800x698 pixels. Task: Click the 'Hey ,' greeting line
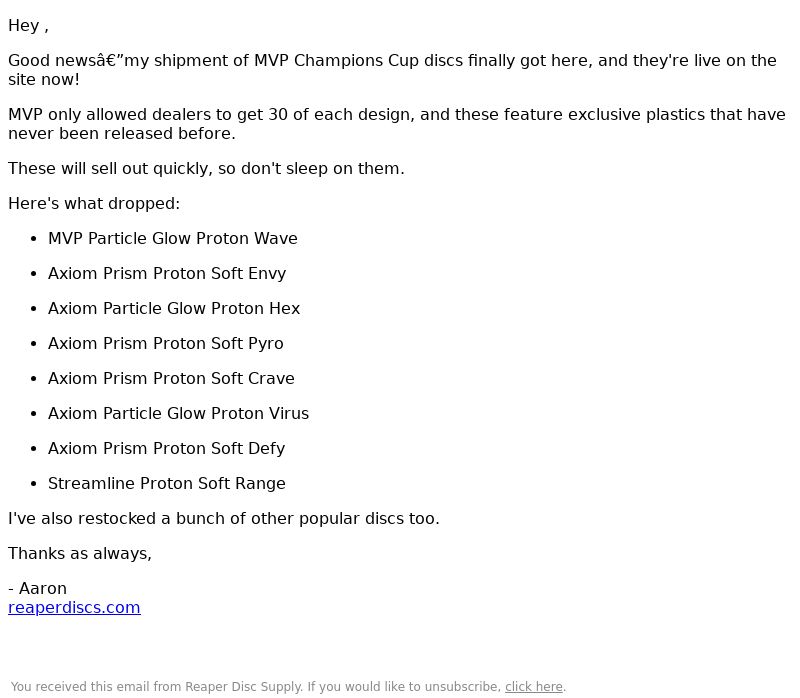pyautogui.click(x=28, y=26)
